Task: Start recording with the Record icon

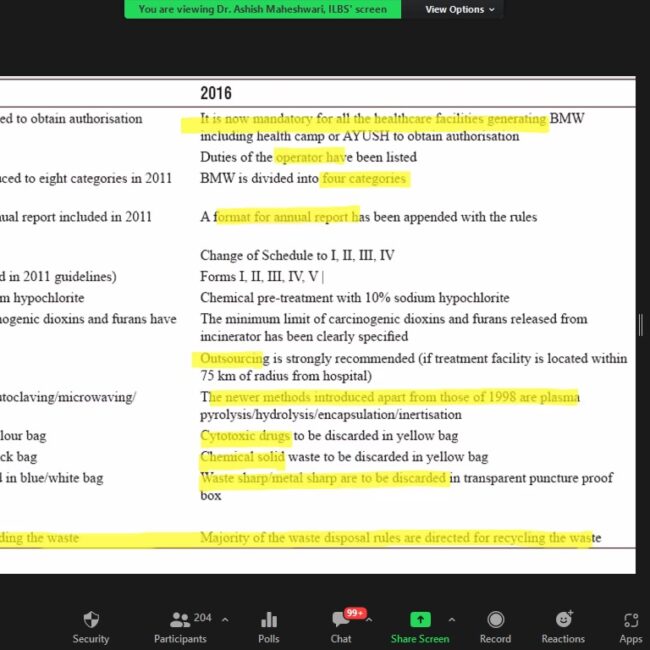Action: [495, 620]
